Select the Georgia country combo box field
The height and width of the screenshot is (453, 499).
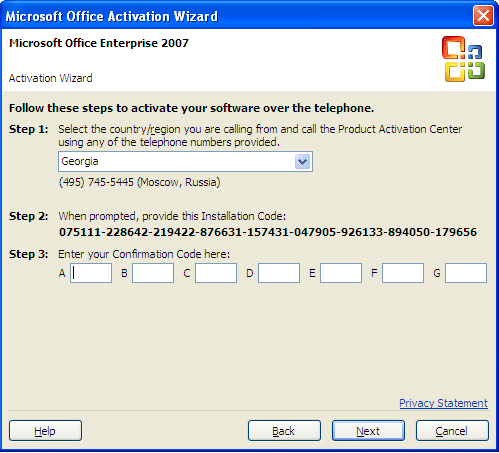[185, 162]
